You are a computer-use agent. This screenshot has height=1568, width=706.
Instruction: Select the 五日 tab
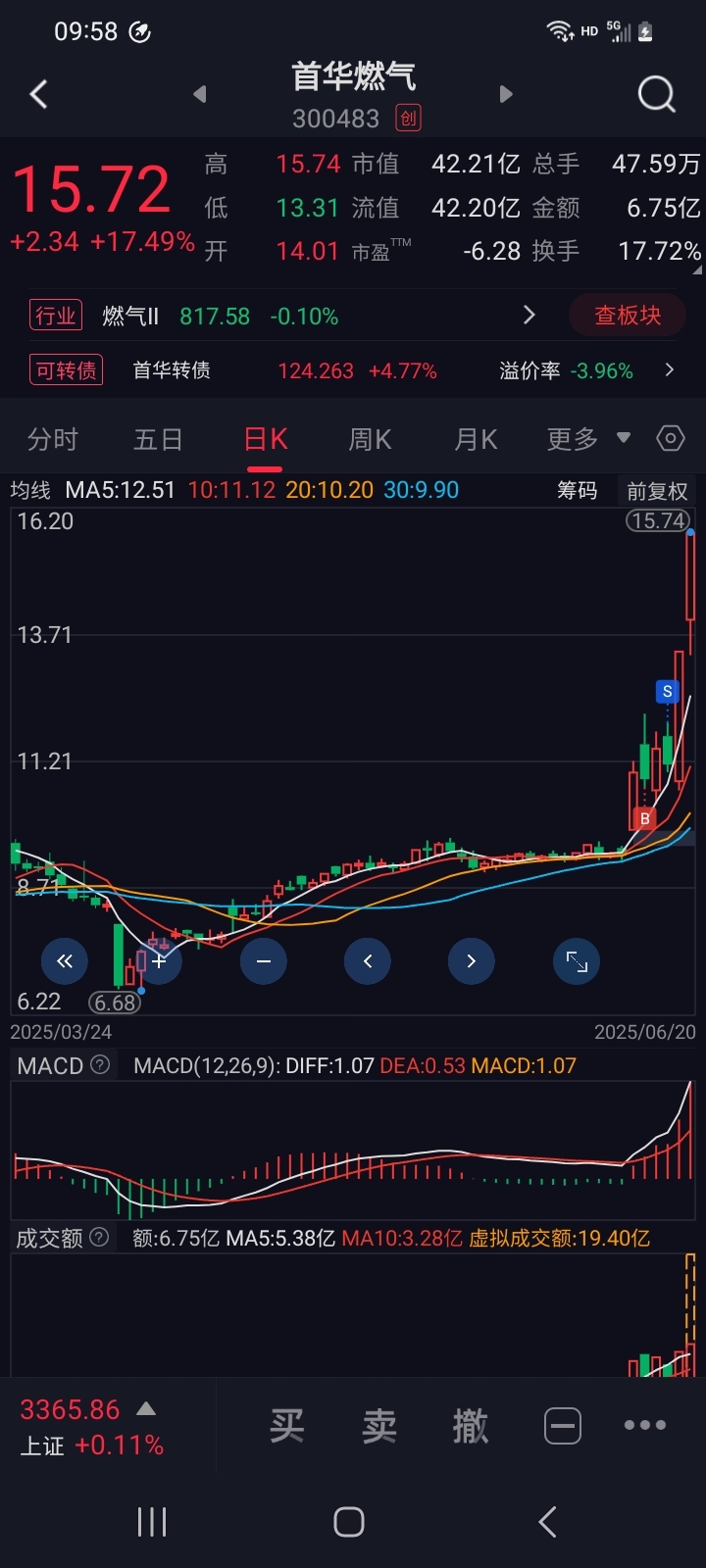tap(158, 439)
